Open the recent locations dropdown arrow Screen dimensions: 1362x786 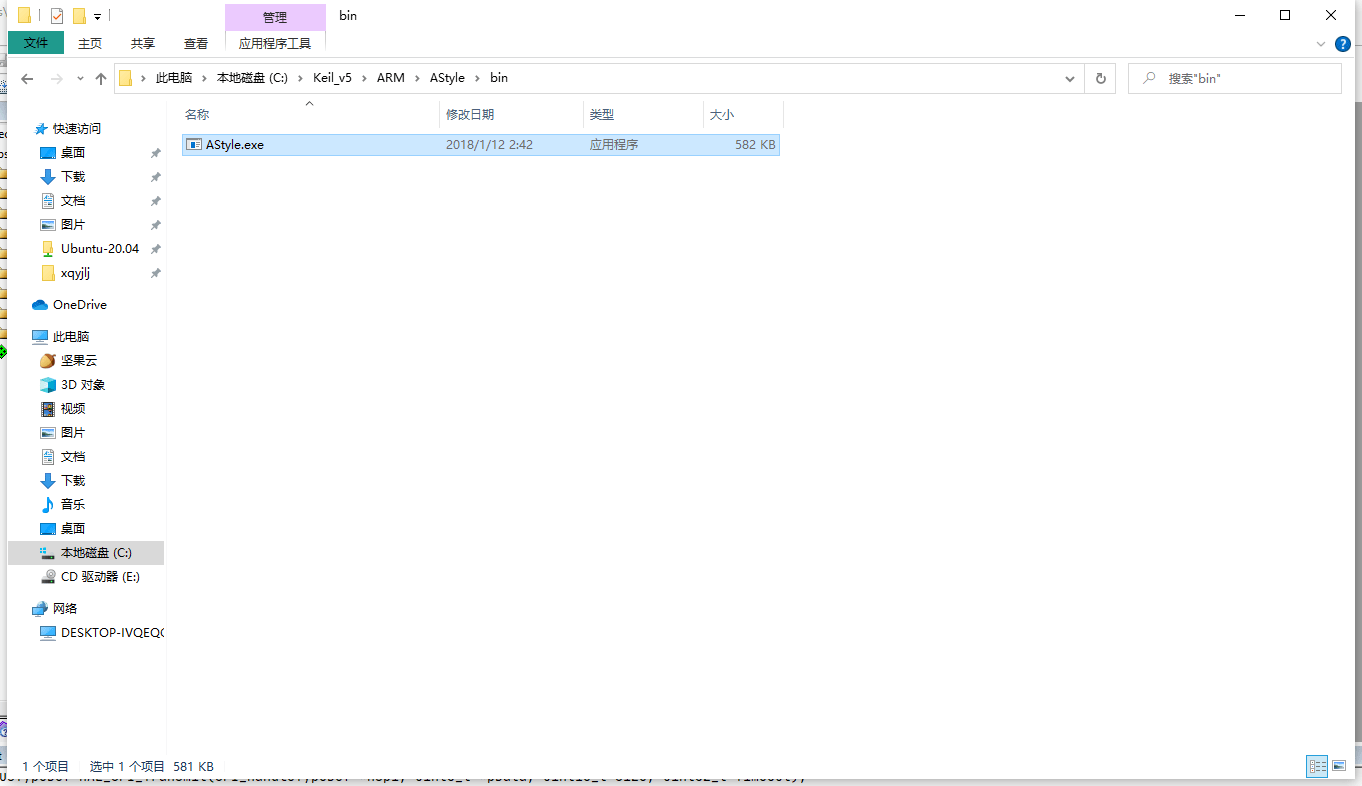coord(79,79)
